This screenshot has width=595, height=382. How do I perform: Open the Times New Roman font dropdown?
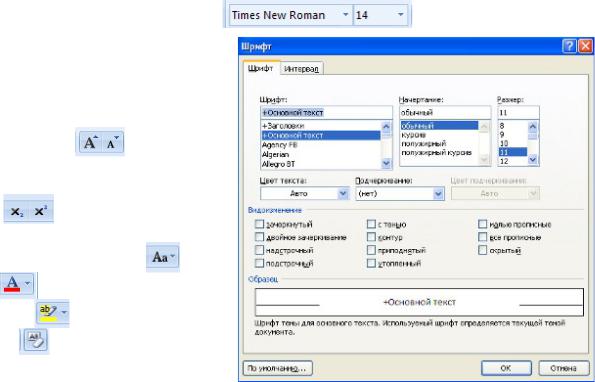345,15
